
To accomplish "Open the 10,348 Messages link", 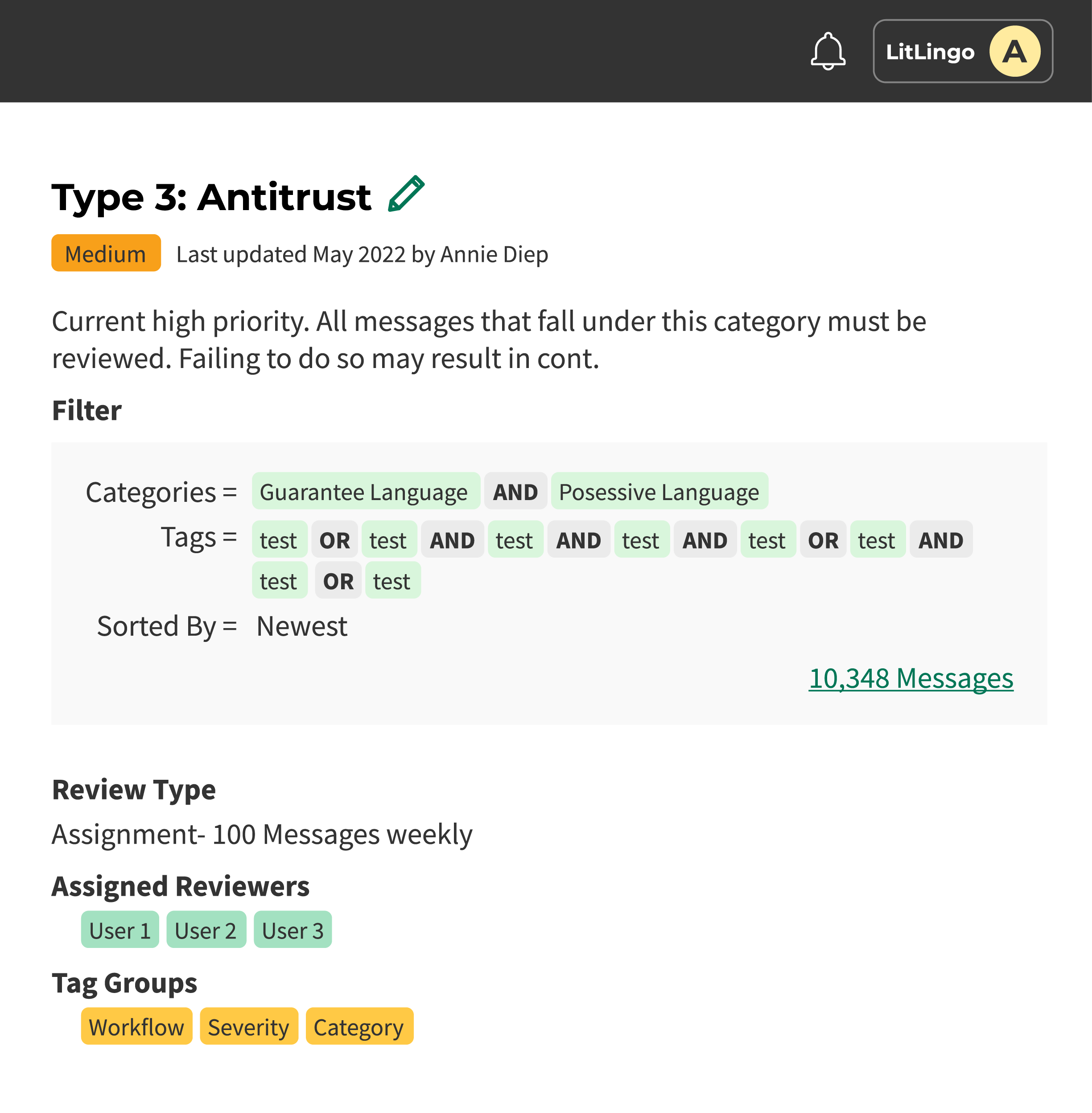I will click(910, 678).
